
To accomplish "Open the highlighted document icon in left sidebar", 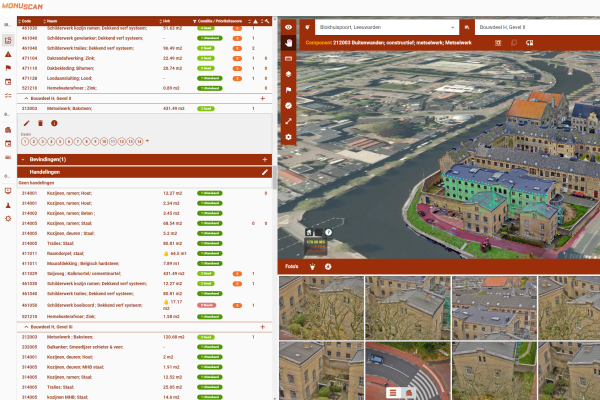I will pyautogui.click(x=8, y=40).
